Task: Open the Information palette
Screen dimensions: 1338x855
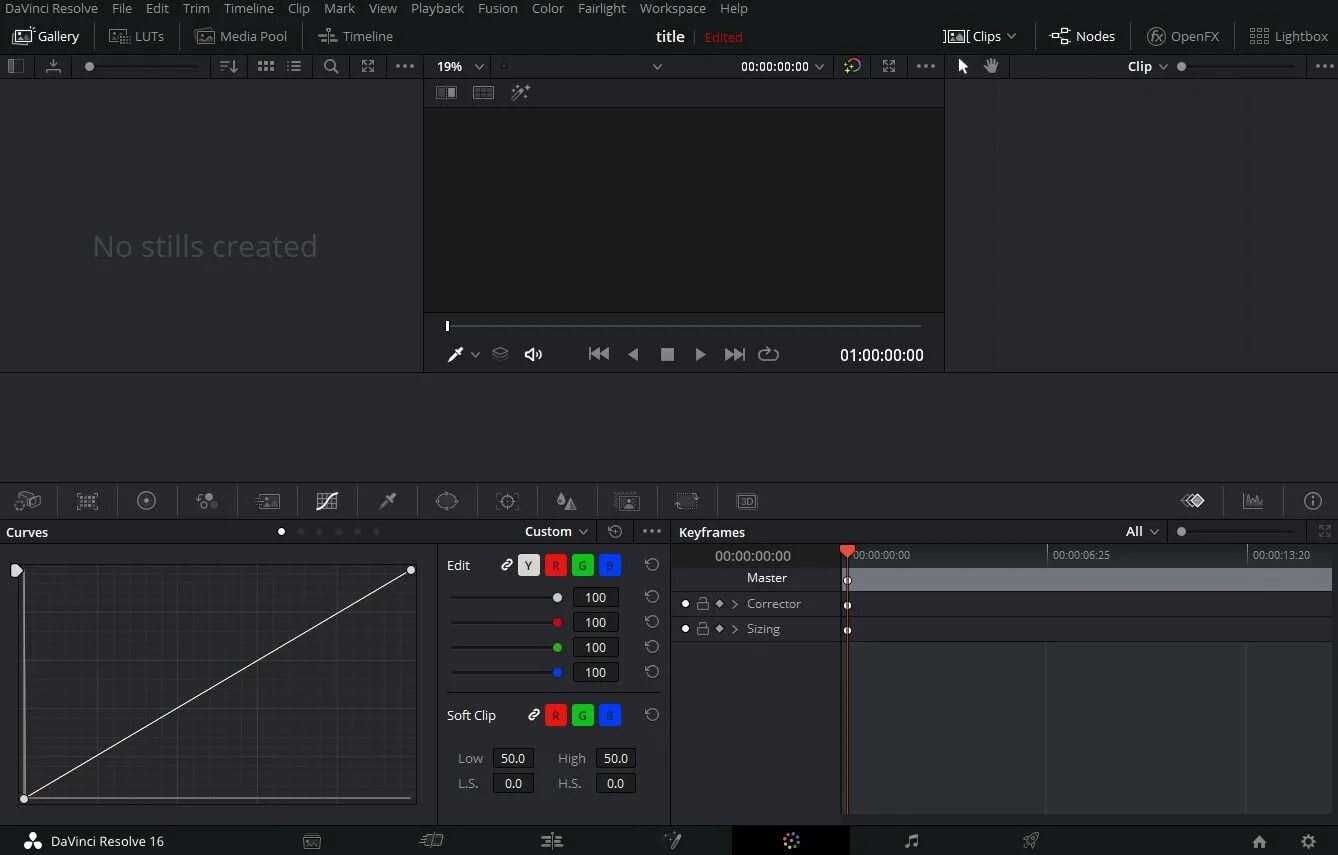Action: pyautogui.click(x=1313, y=501)
